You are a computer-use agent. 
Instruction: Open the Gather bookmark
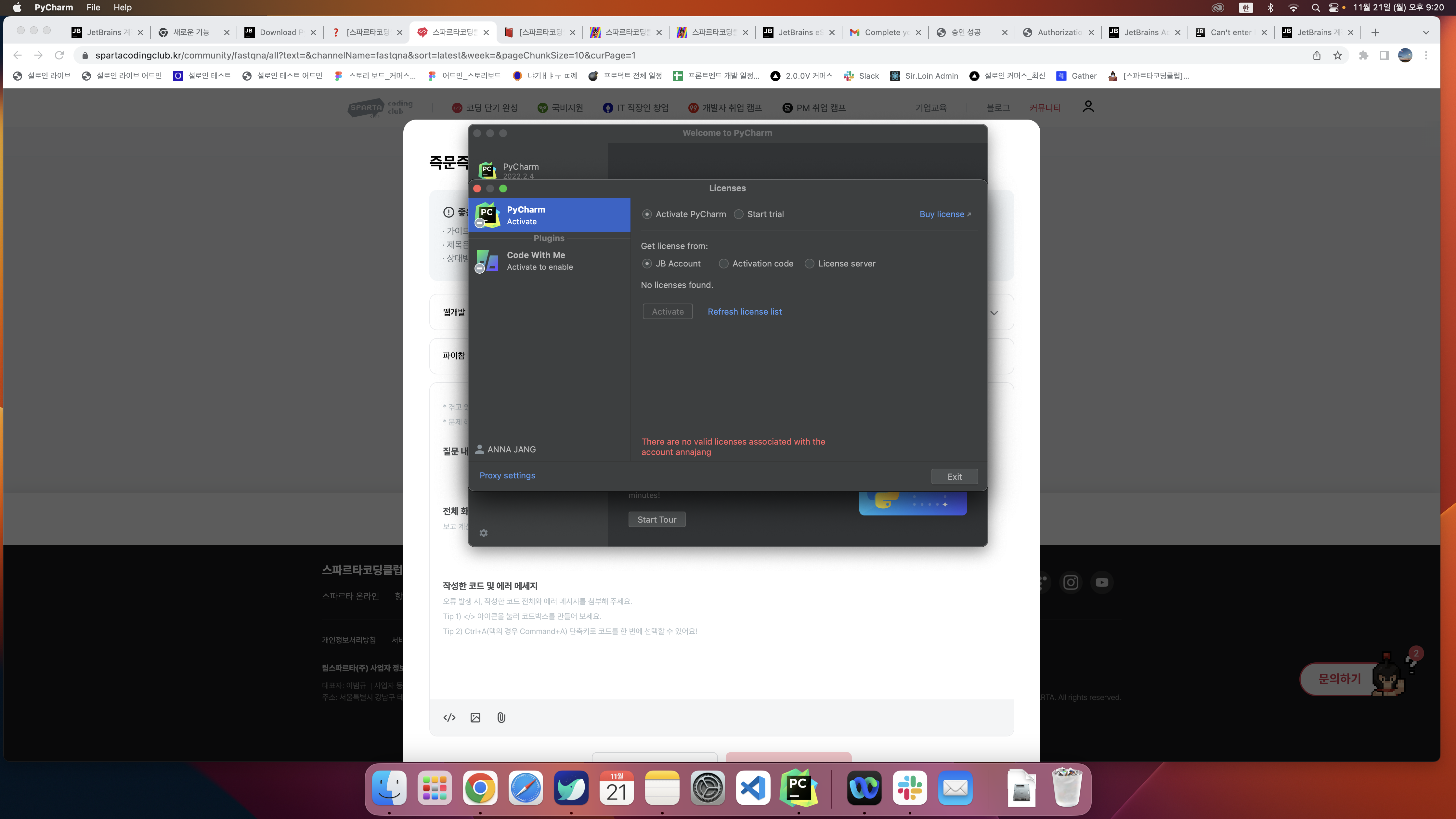pyautogui.click(x=1076, y=76)
